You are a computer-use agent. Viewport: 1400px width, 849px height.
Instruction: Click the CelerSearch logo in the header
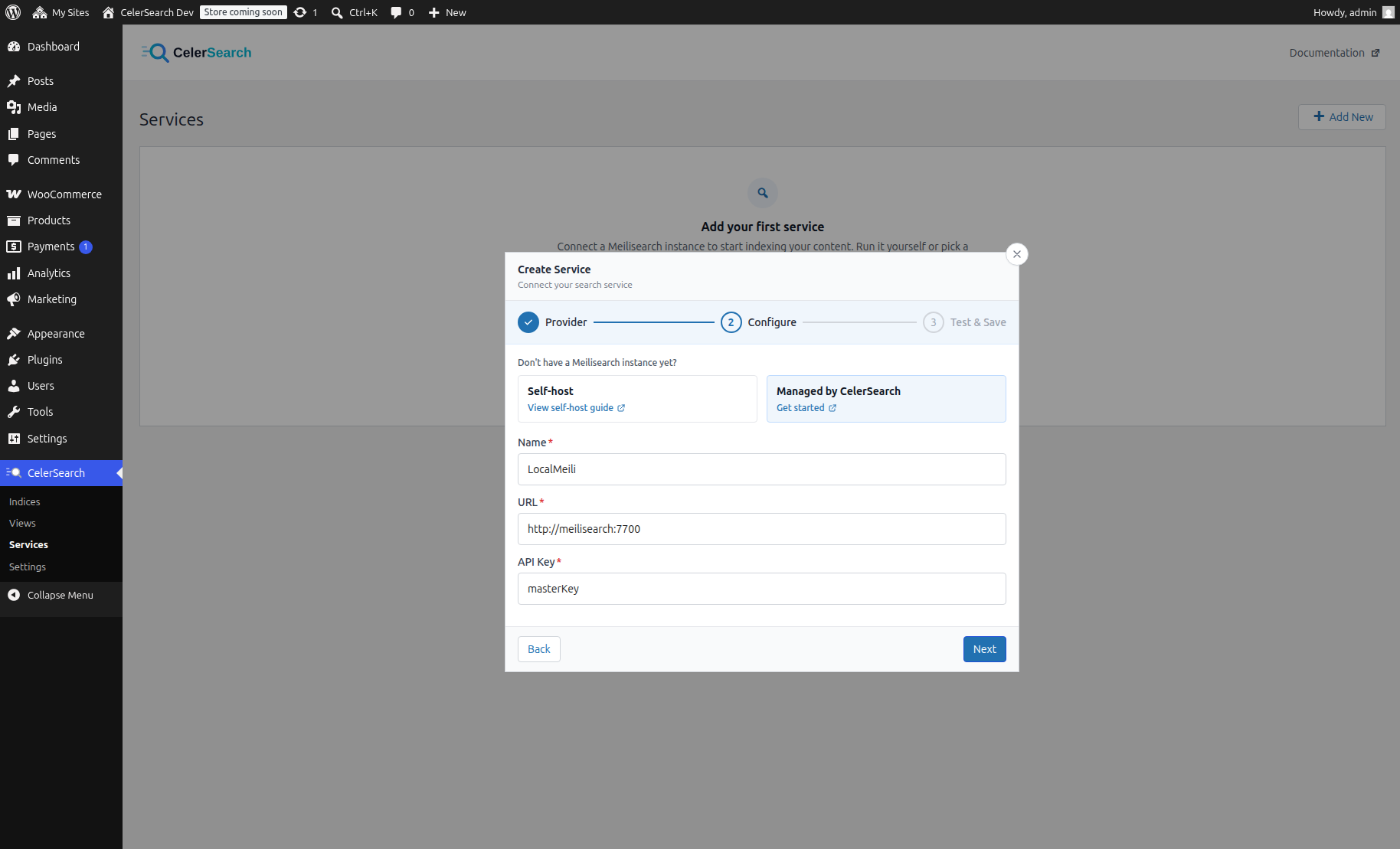196,53
